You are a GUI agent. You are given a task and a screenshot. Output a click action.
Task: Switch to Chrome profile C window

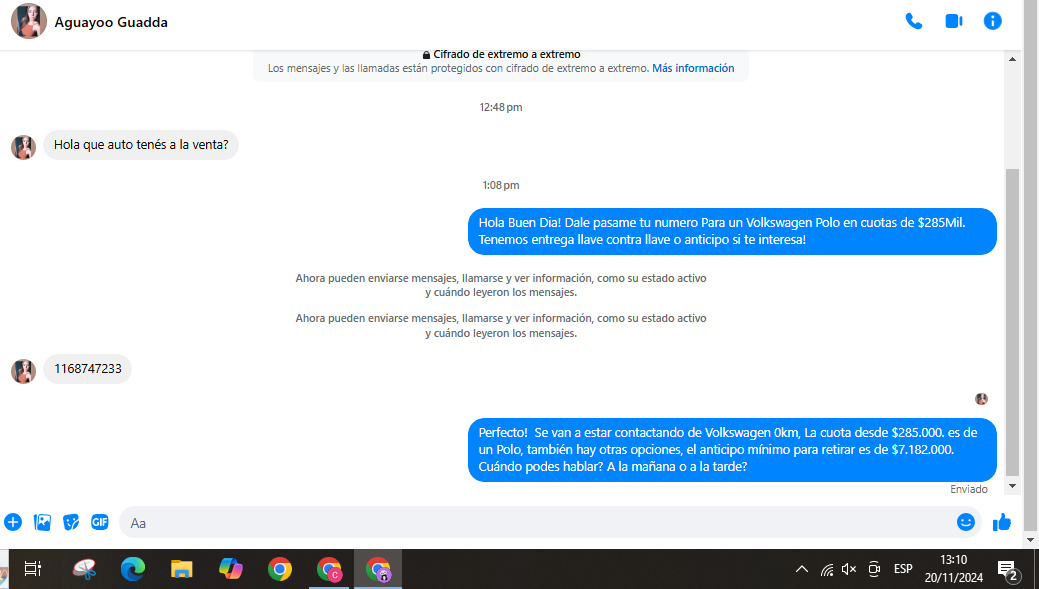[329, 569]
